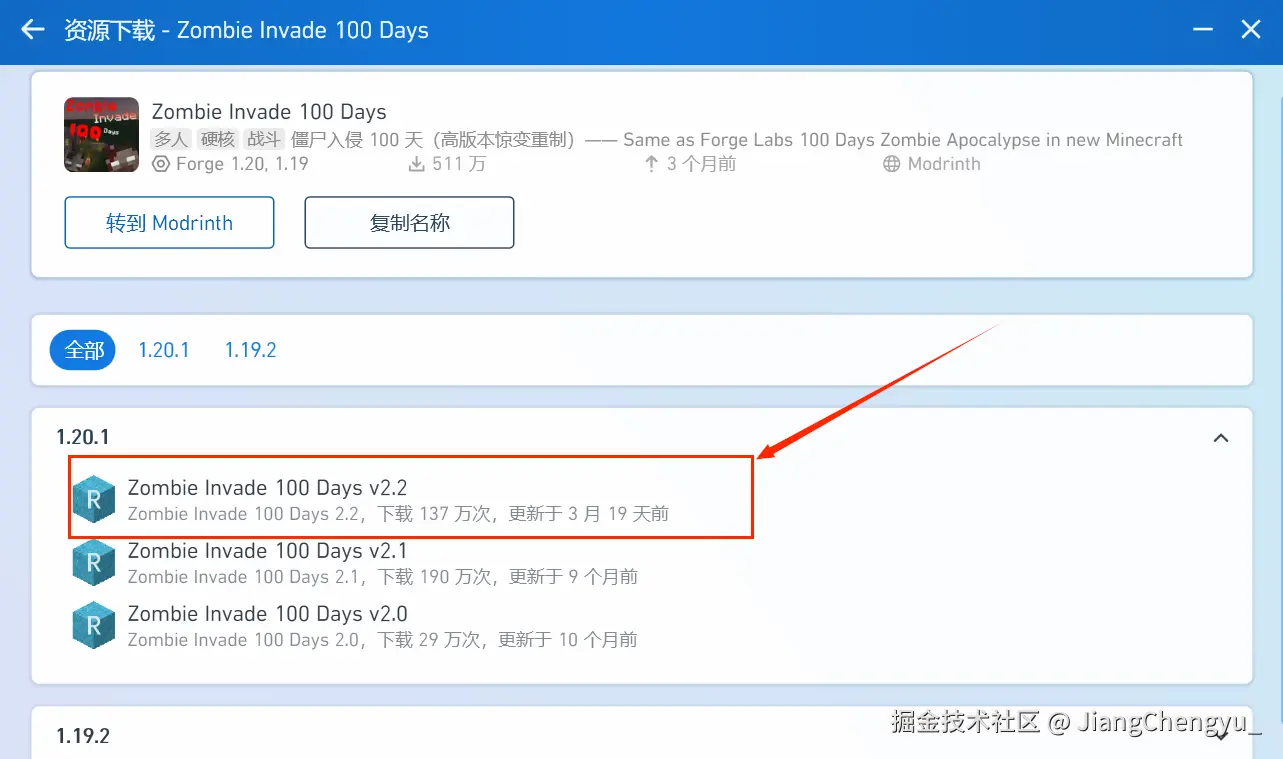Viewport: 1283px width, 759px height.
Task: Click the Forge loader icon next to 1.20, 1.19
Action: point(161,164)
